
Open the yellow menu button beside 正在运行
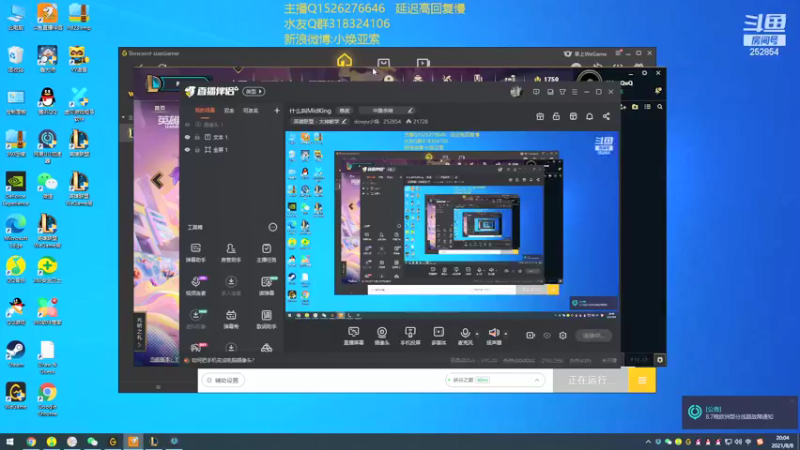coord(642,380)
